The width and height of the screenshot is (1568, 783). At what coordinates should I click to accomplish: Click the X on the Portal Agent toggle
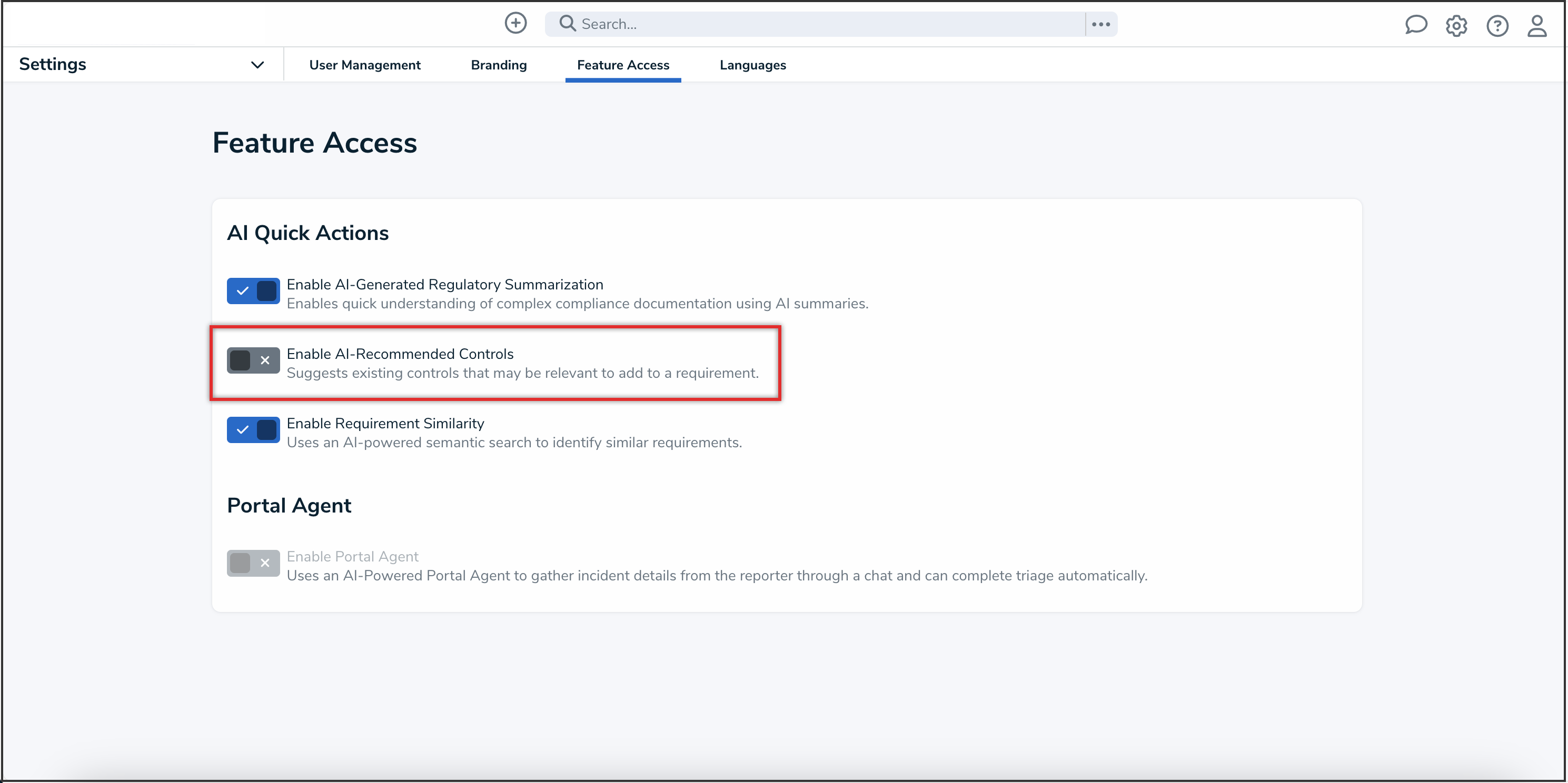[265, 563]
